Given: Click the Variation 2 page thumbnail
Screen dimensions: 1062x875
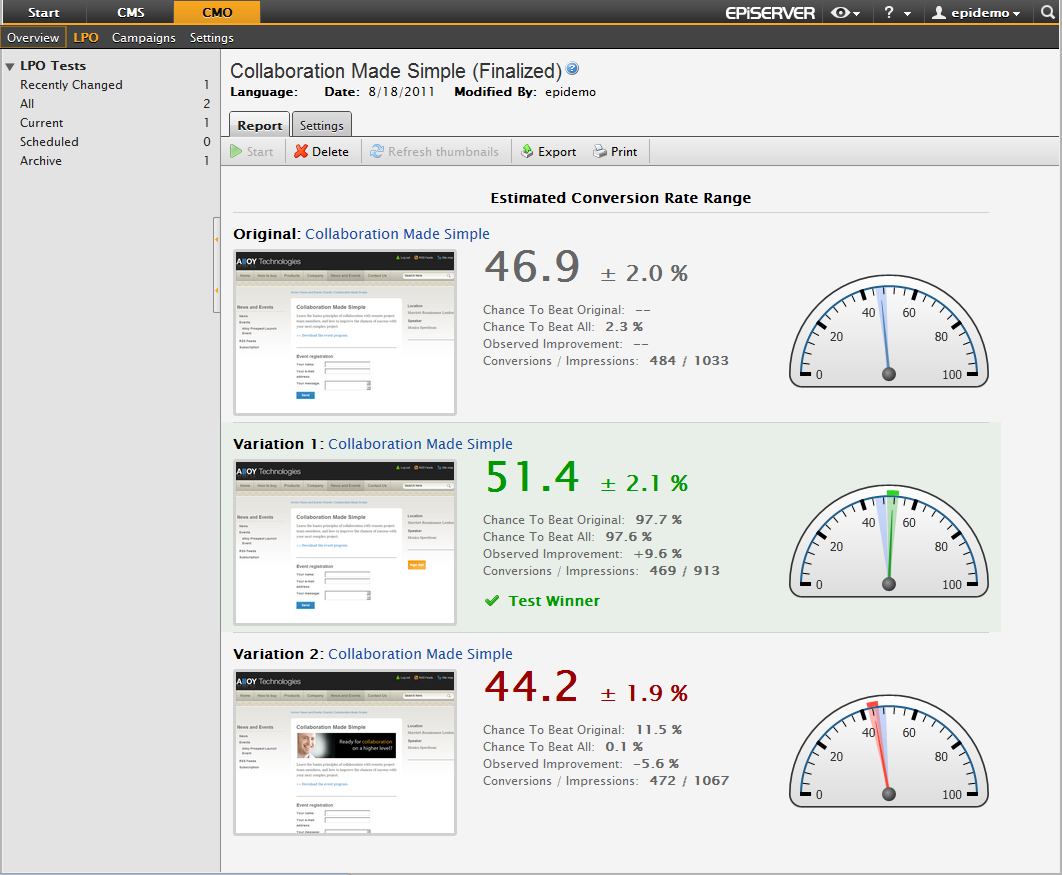Looking at the screenshot, I should tap(345, 752).
